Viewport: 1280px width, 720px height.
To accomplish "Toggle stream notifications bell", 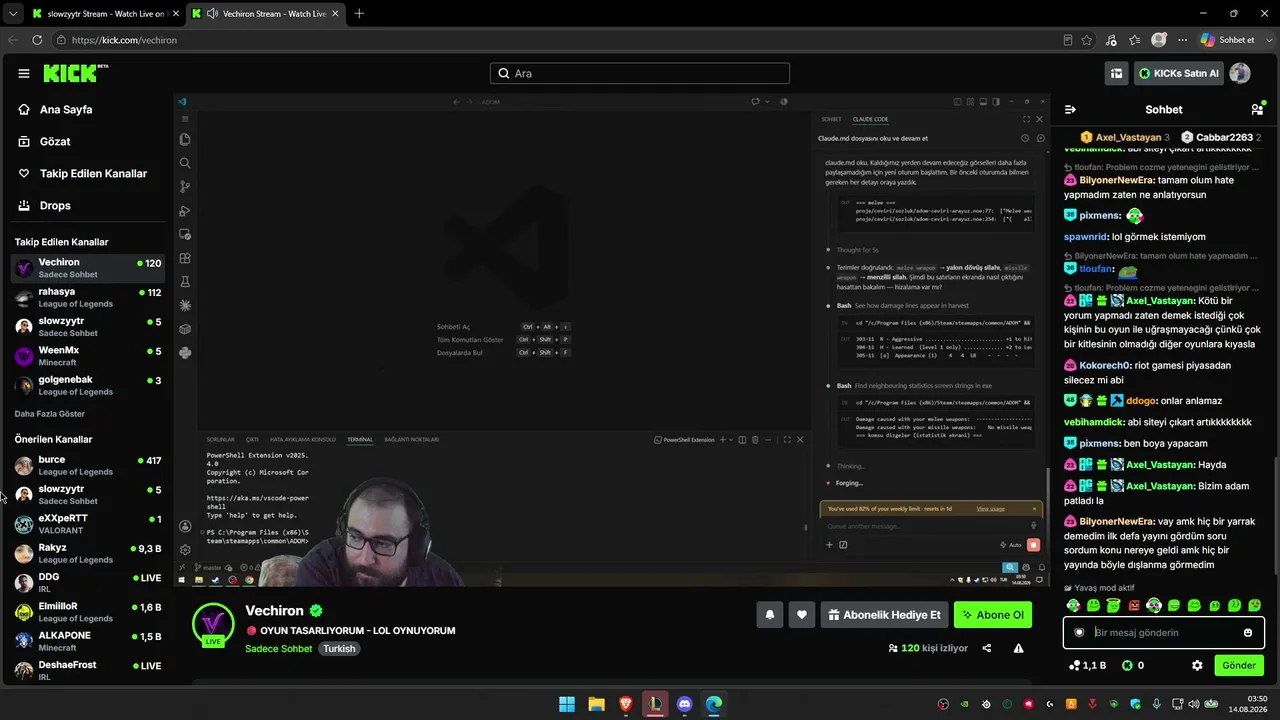I will [x=770, y=615].
